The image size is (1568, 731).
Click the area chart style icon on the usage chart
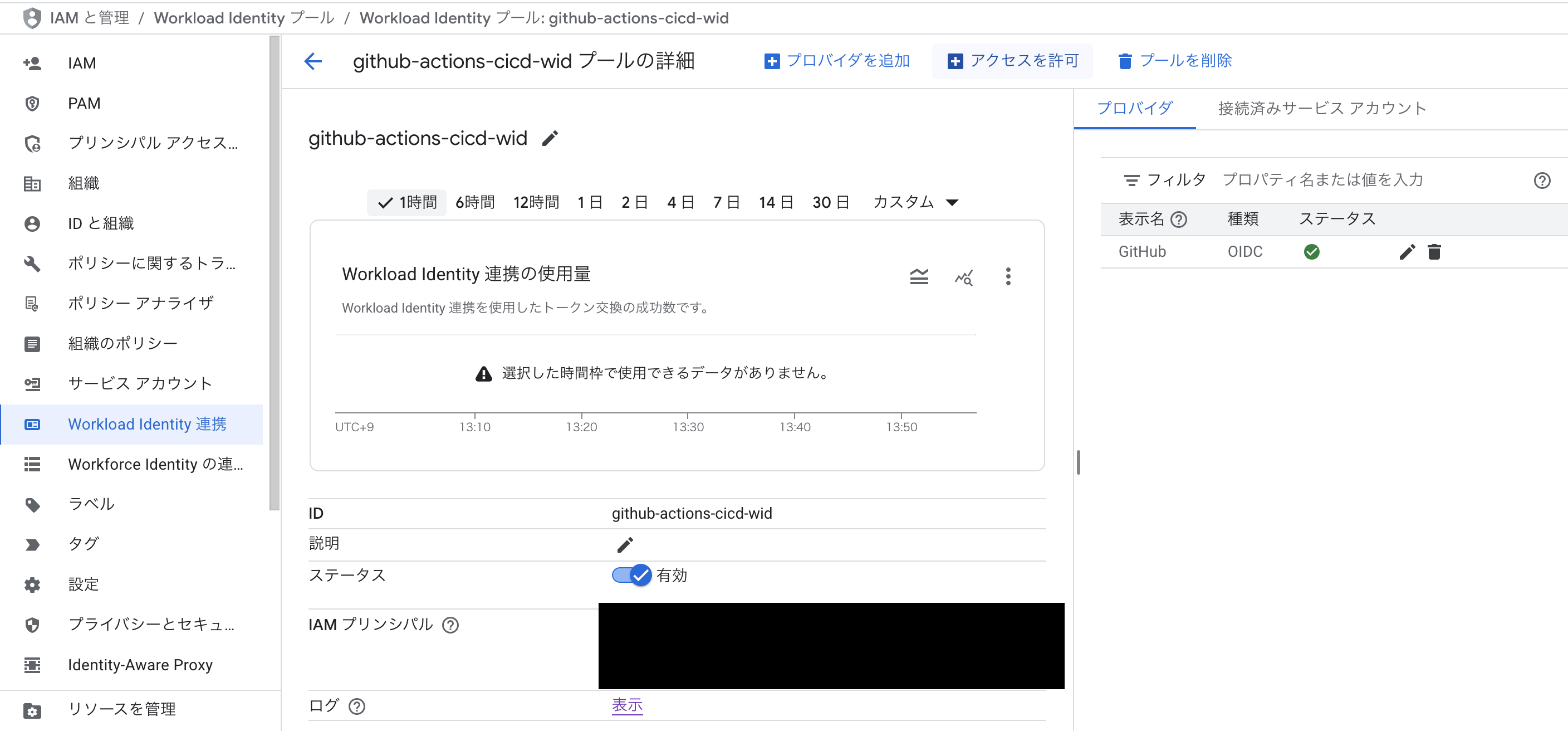(x=919, y=276)
